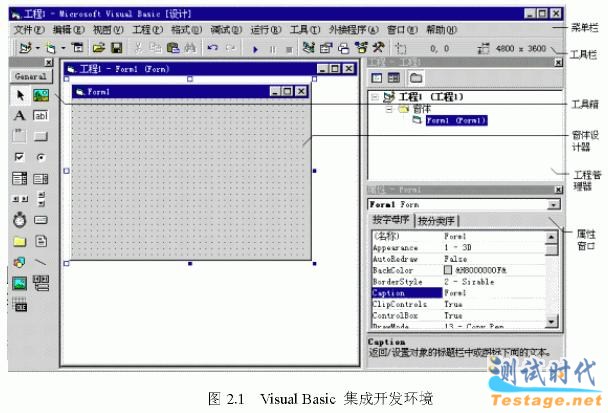This screenshot has height=413, width=608.
Task: Save the project using the floppy disk icon
Action: point(116,47)
